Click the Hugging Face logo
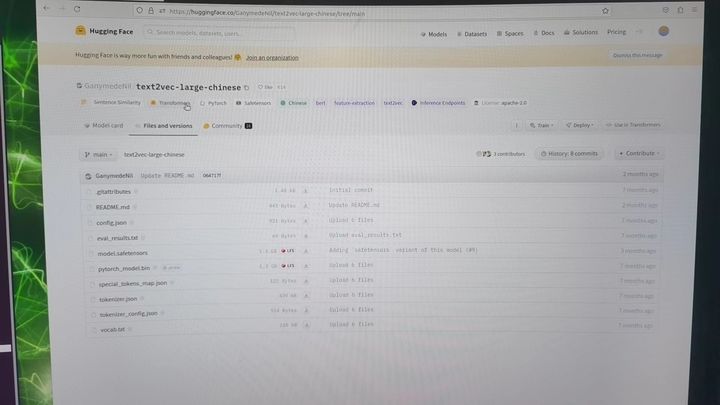The height and width of the screenshot is (405, 720). point(104,31)
